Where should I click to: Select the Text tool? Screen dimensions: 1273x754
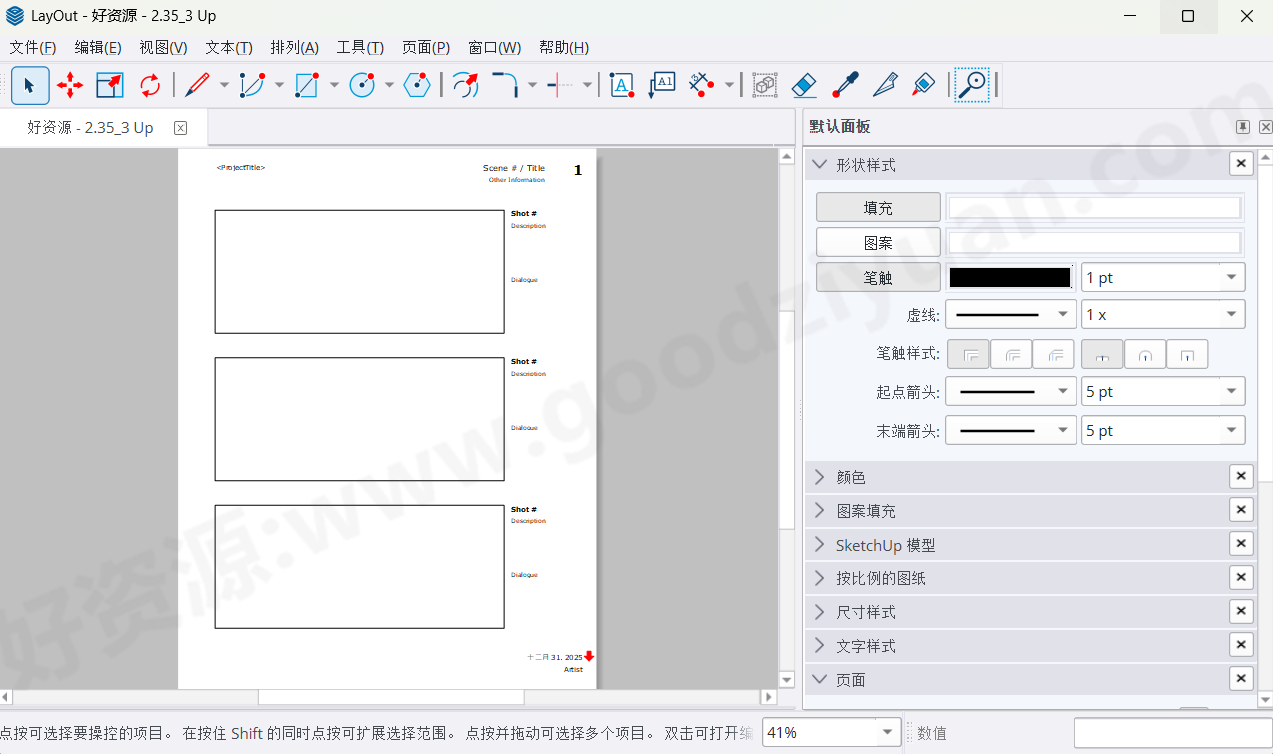click(621, 85)
